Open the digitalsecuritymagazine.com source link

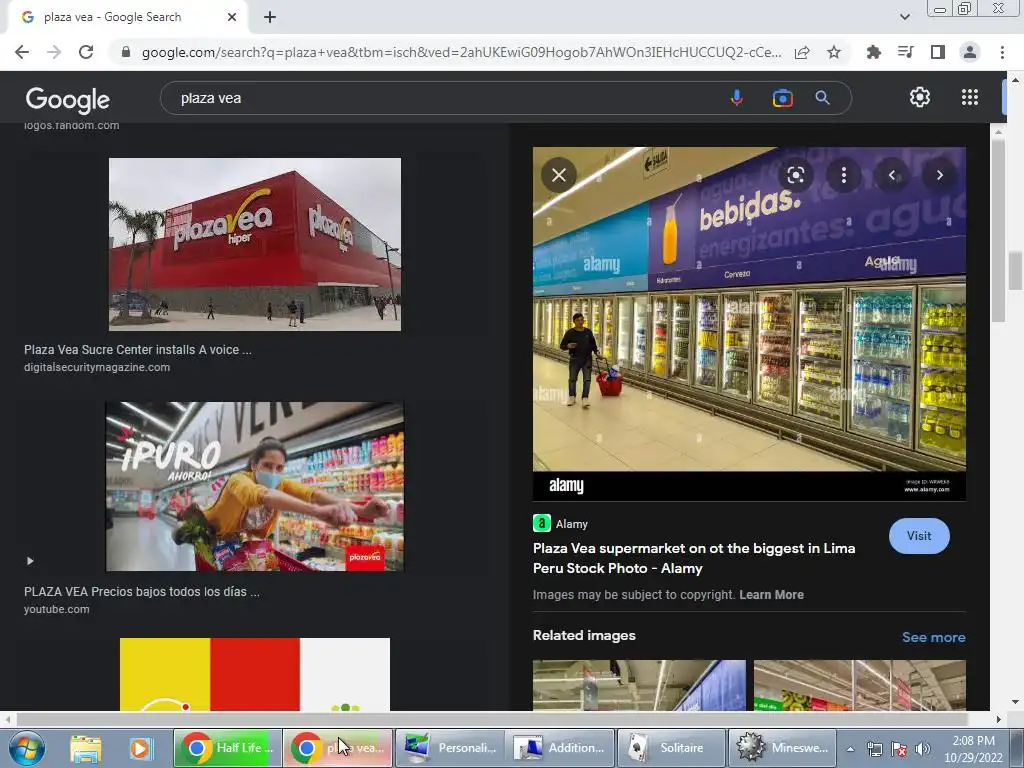point(97,367)
